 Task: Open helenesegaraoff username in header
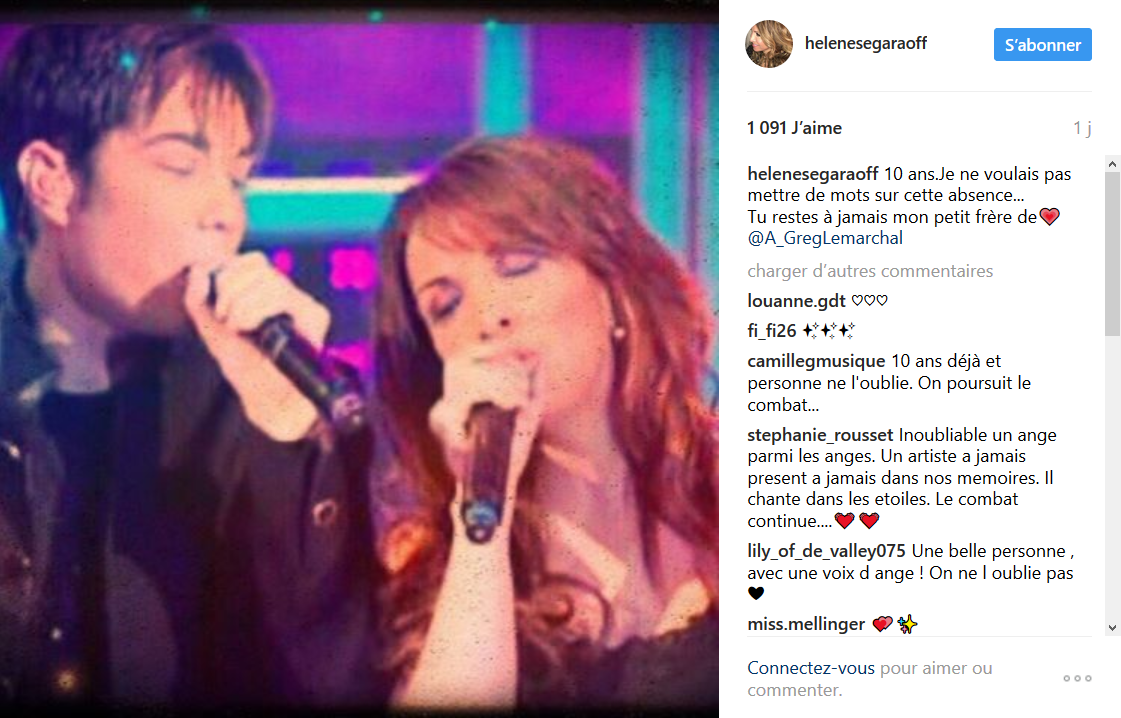[x=866, y=43]
